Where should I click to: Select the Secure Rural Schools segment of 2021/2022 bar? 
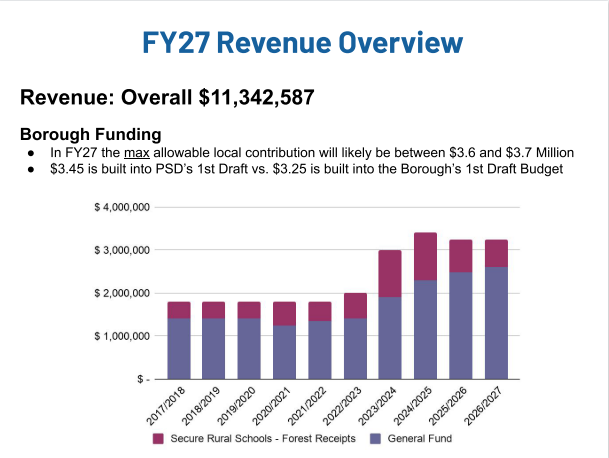pyautogui.click(x=319, y=311)
